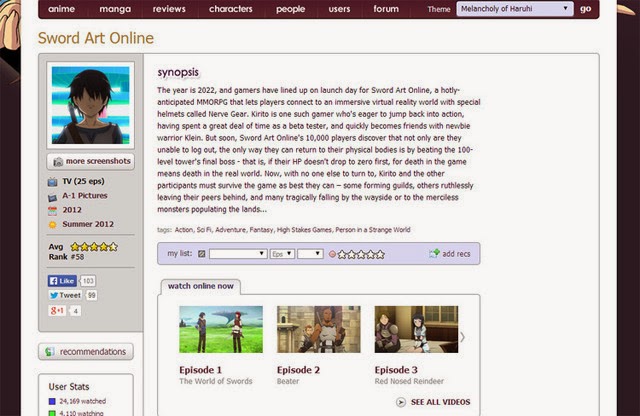Open the Summer 2012 season link
The width and height of the screenshot is (640, 416).
[88, 224]
